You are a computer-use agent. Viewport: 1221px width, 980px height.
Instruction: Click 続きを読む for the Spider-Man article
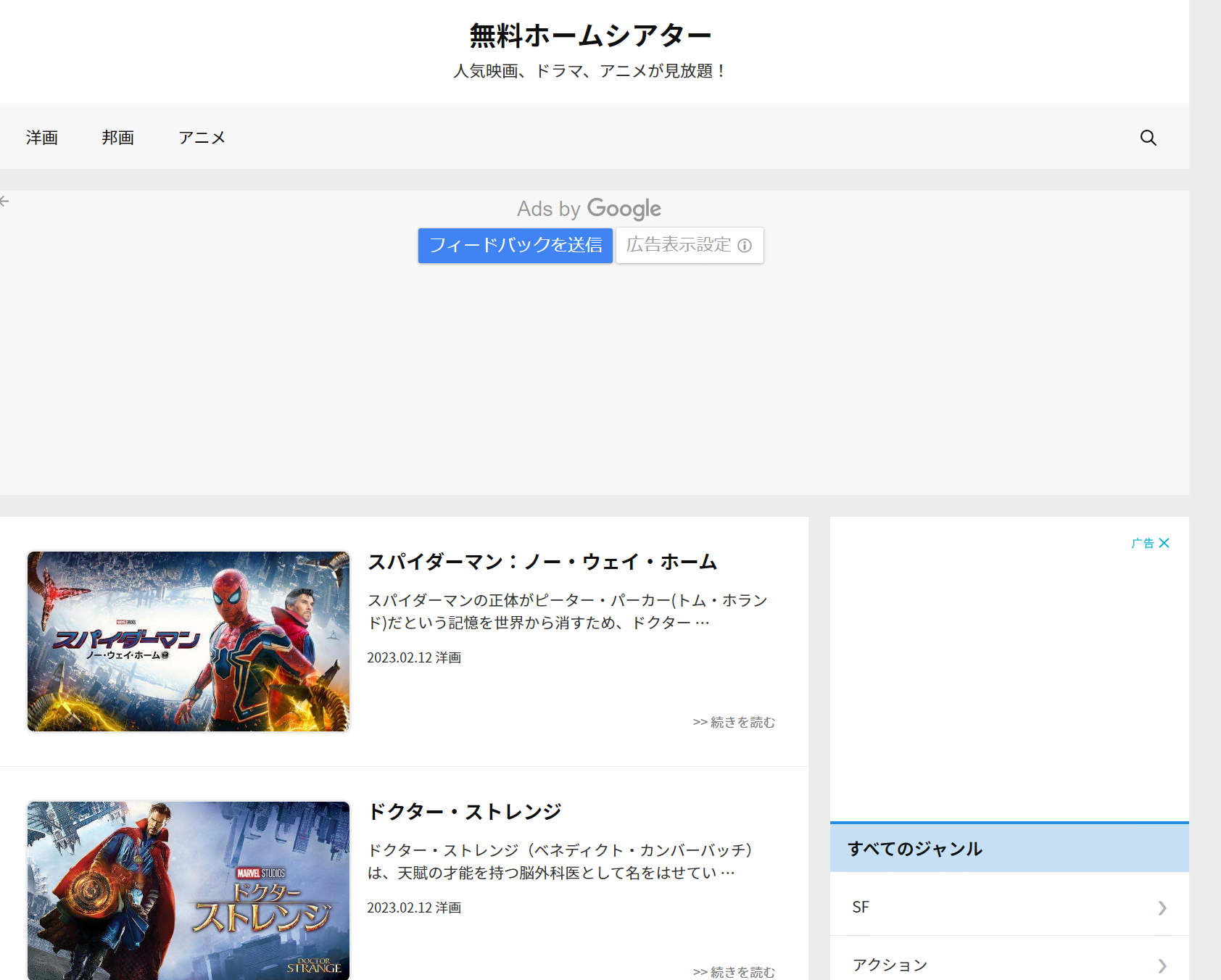pos(734,722)
